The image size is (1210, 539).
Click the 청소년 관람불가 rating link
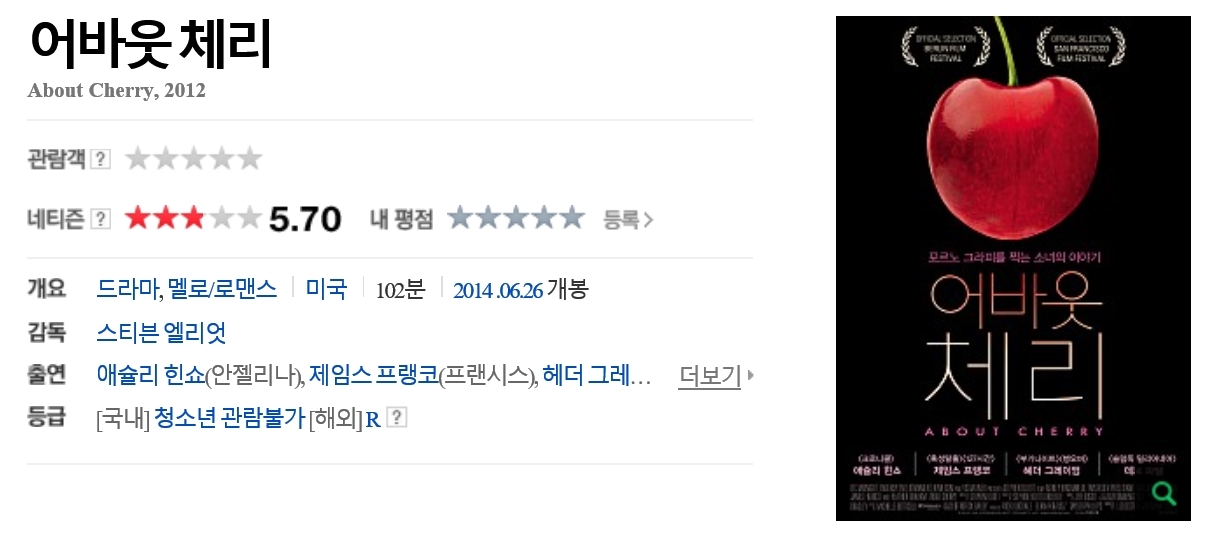click(x=229, y=418)
